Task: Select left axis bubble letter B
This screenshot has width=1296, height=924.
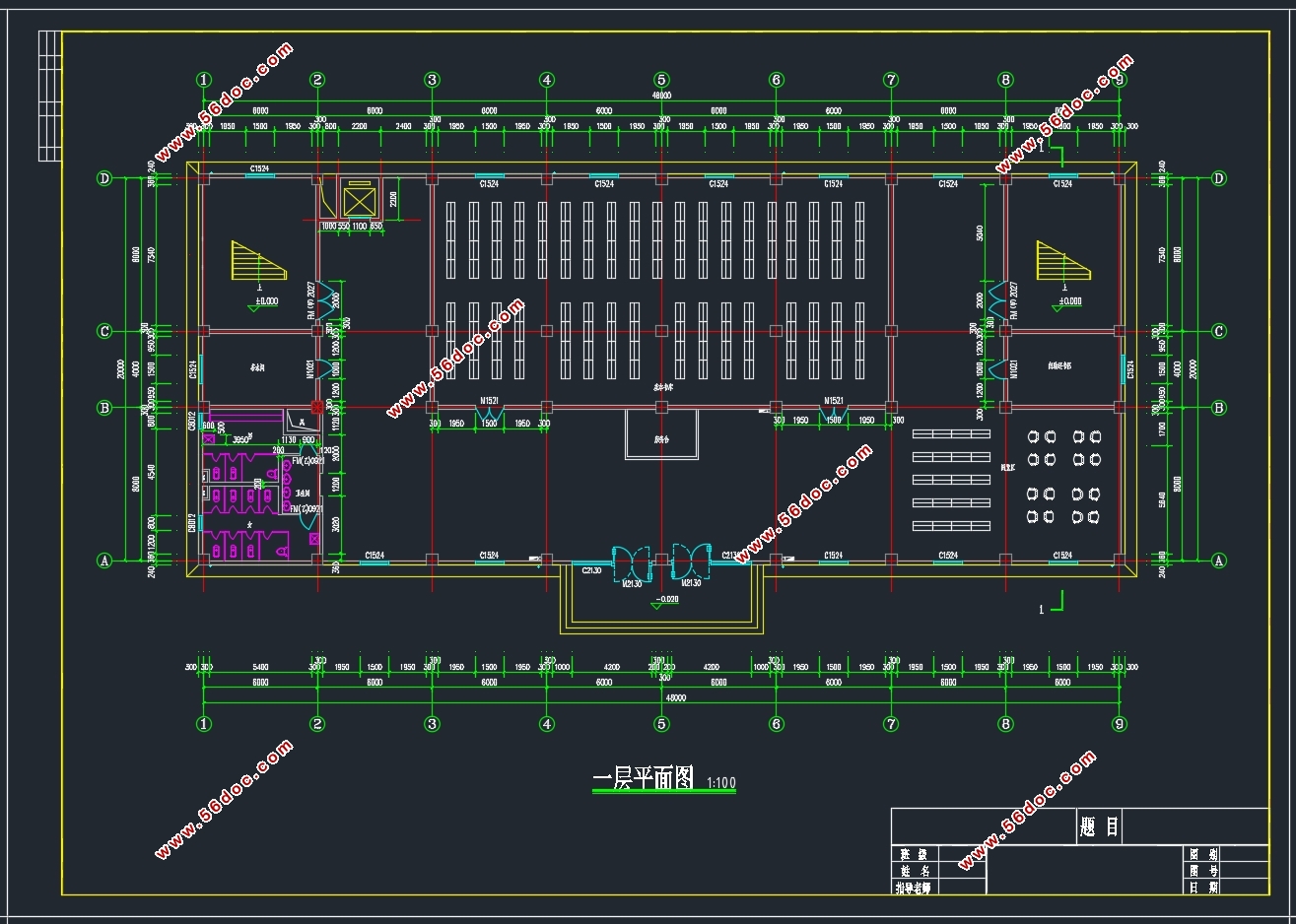Action: [x=104, y=407]
